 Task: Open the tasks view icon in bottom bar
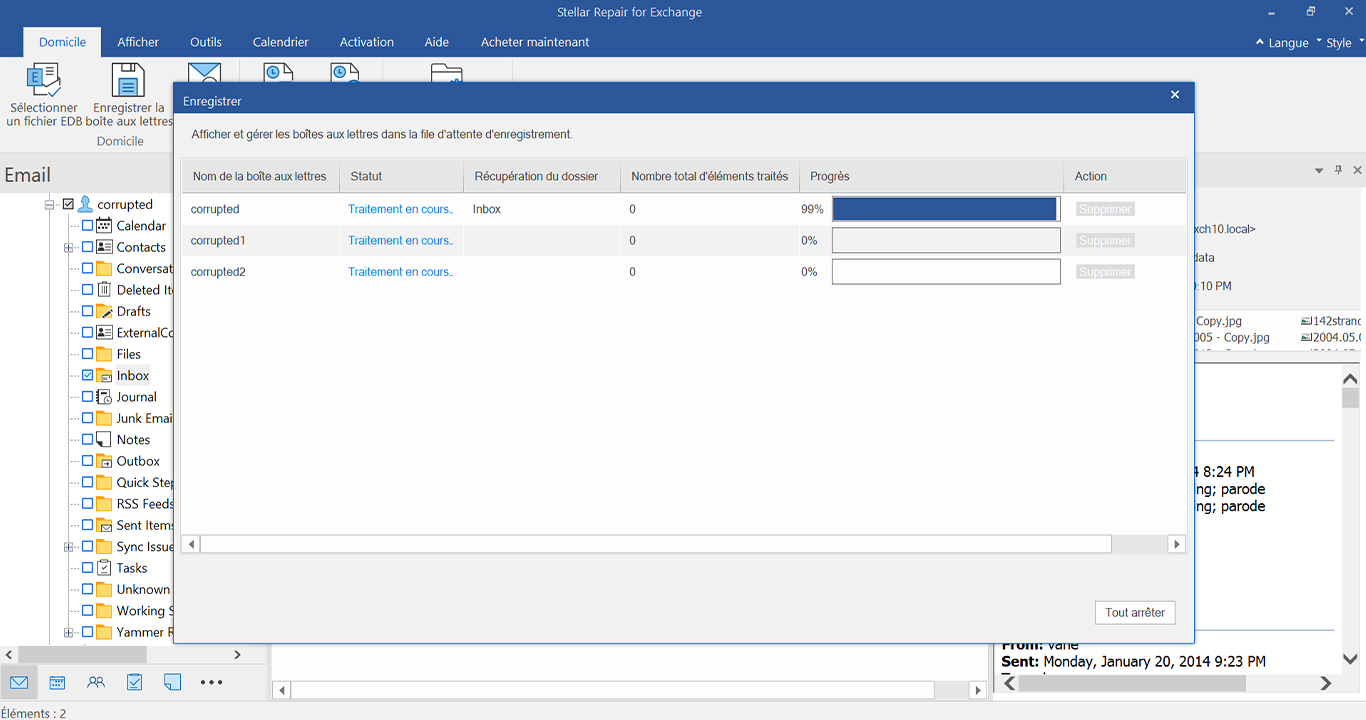[x=134, y=682]
